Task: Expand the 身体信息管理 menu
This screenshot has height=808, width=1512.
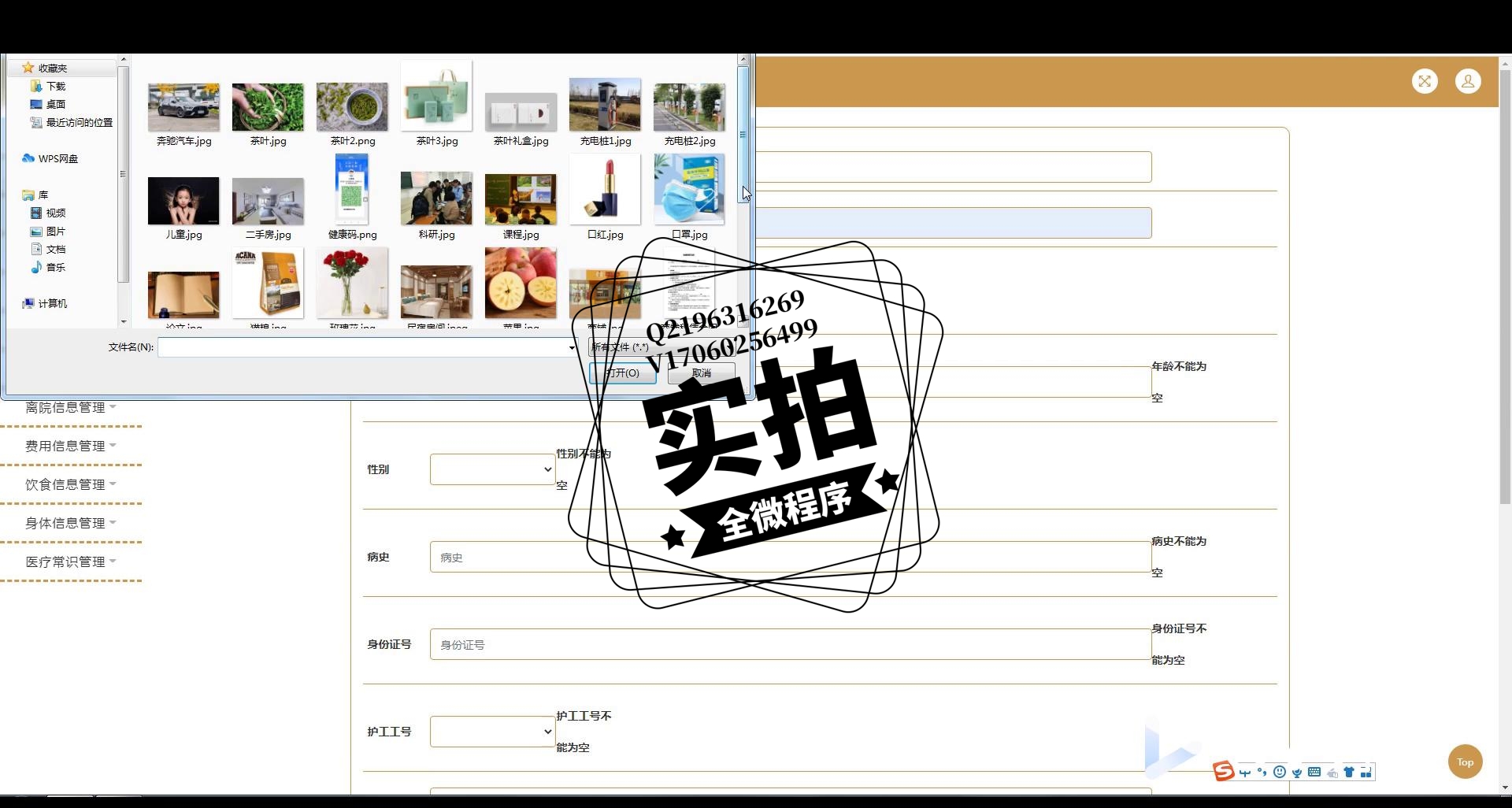Action: (71, 524)
